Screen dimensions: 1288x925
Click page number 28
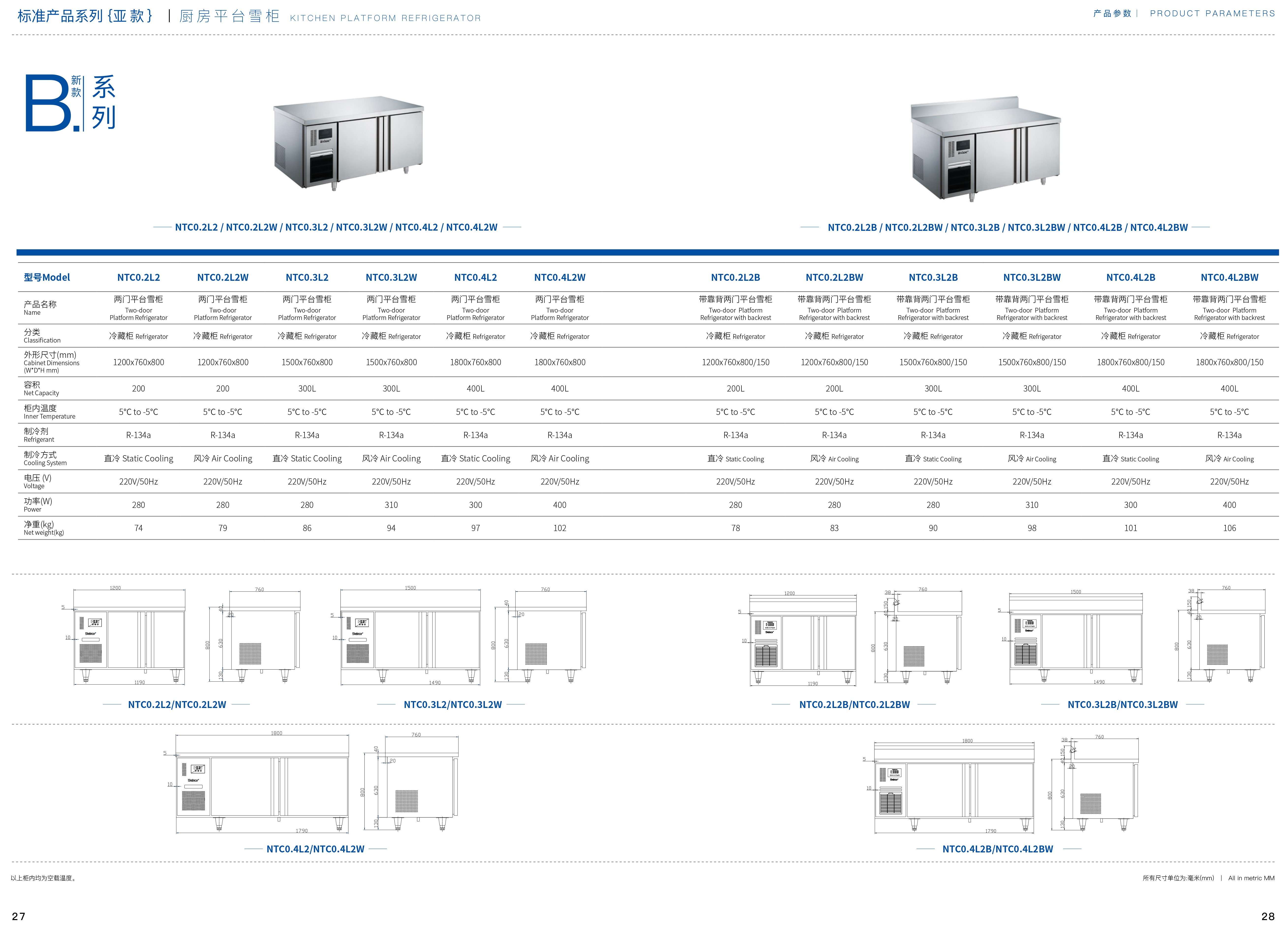pyautogui.click(x=1268, y=916)
